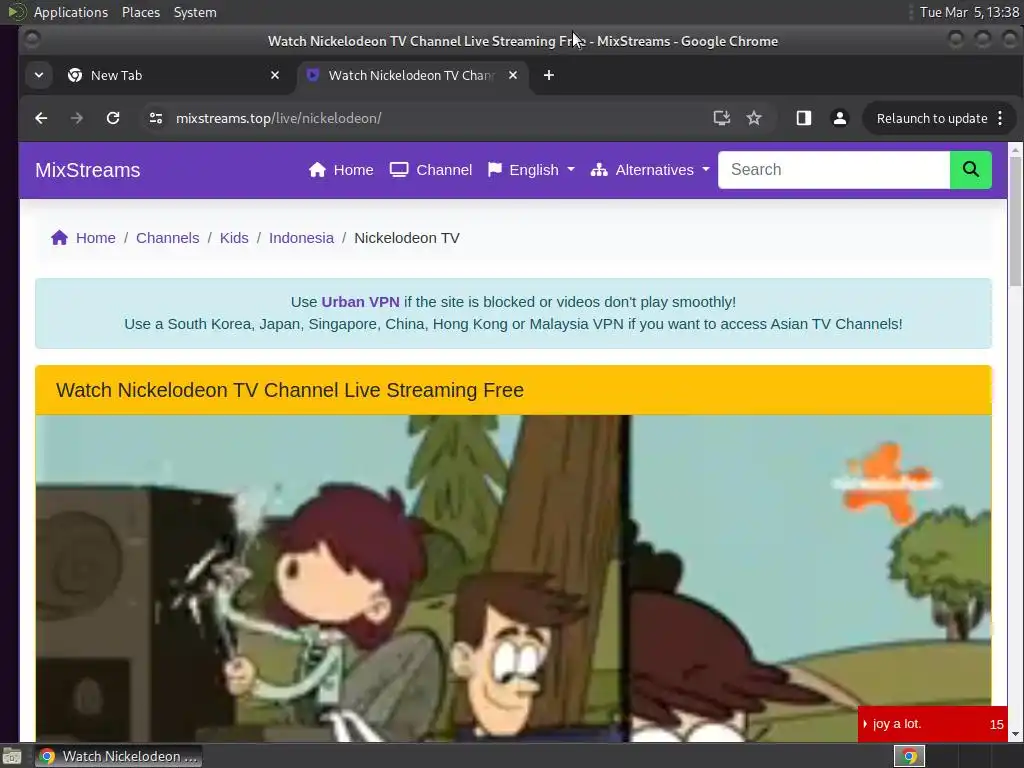Click the Search input field

click(x=834, y=170)
